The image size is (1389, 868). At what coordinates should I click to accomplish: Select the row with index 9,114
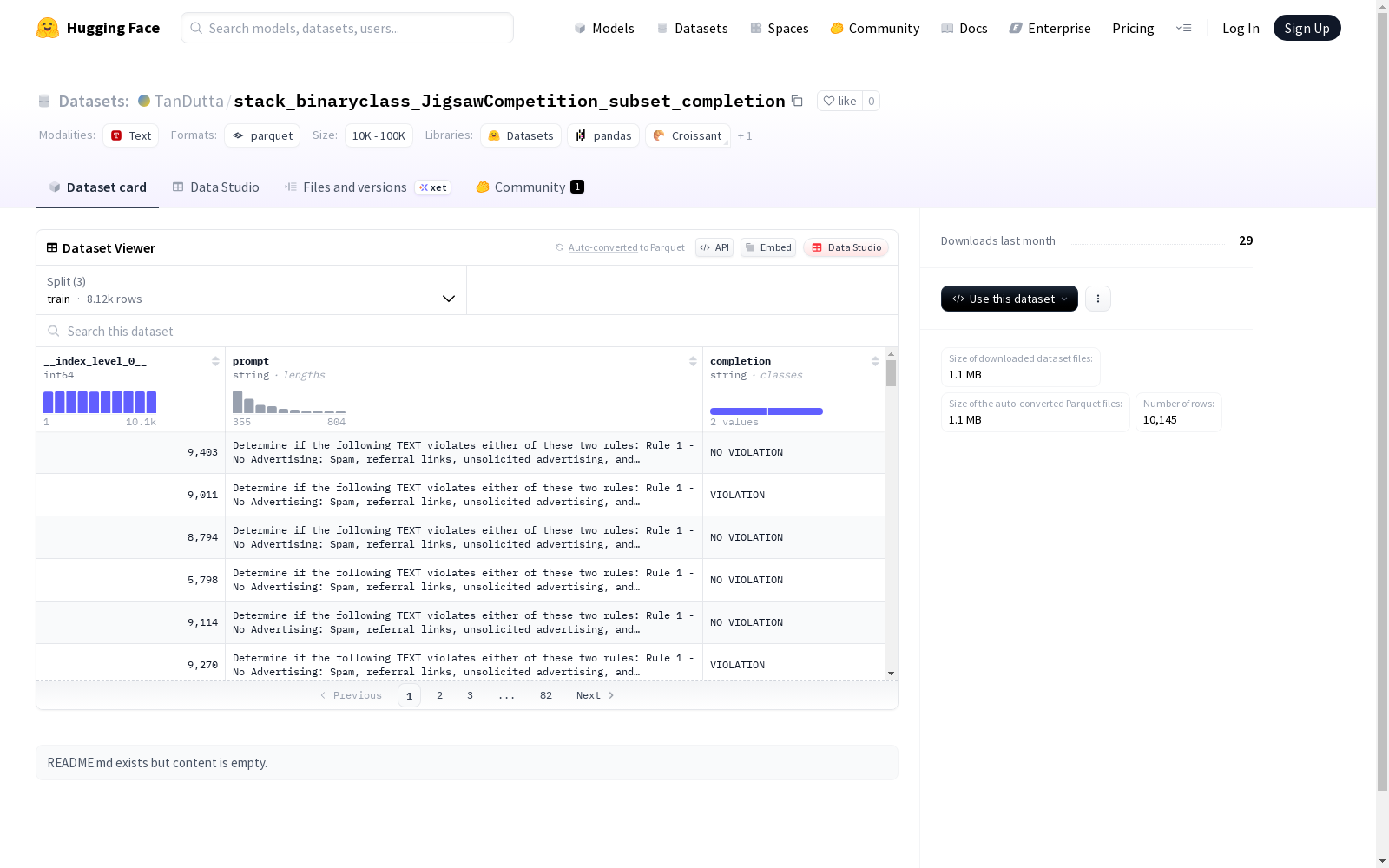click(460, 622)
